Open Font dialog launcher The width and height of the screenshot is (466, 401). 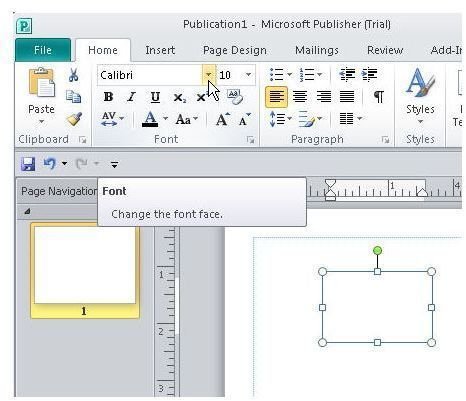[x=250, y=140]
